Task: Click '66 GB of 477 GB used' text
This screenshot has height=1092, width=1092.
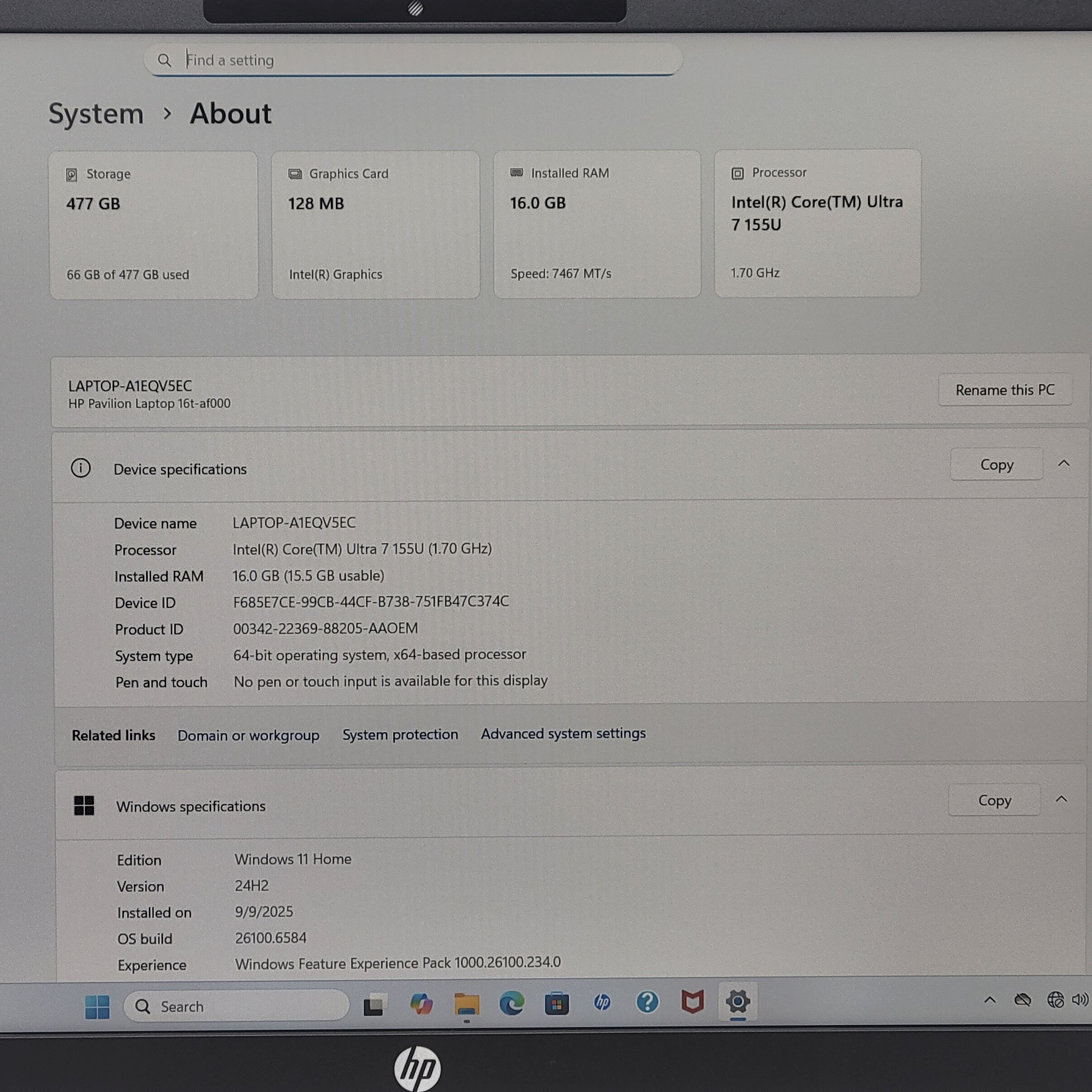Action: coord(128,275)
